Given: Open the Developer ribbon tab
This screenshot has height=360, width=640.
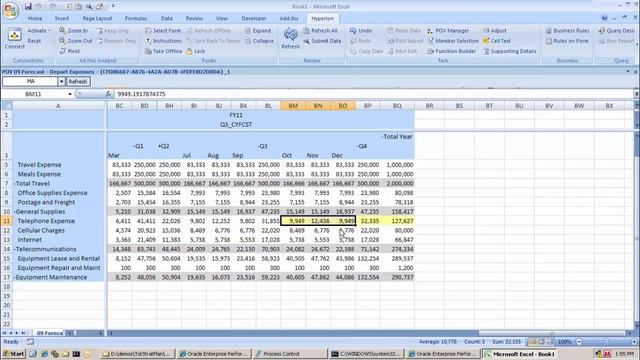Looking at the screenshot, I should (253, 18).
